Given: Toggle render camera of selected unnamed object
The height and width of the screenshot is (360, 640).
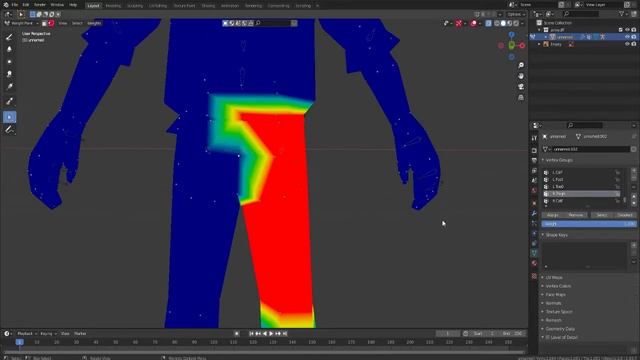Looking at the screenshot, I should coord(634,37).
